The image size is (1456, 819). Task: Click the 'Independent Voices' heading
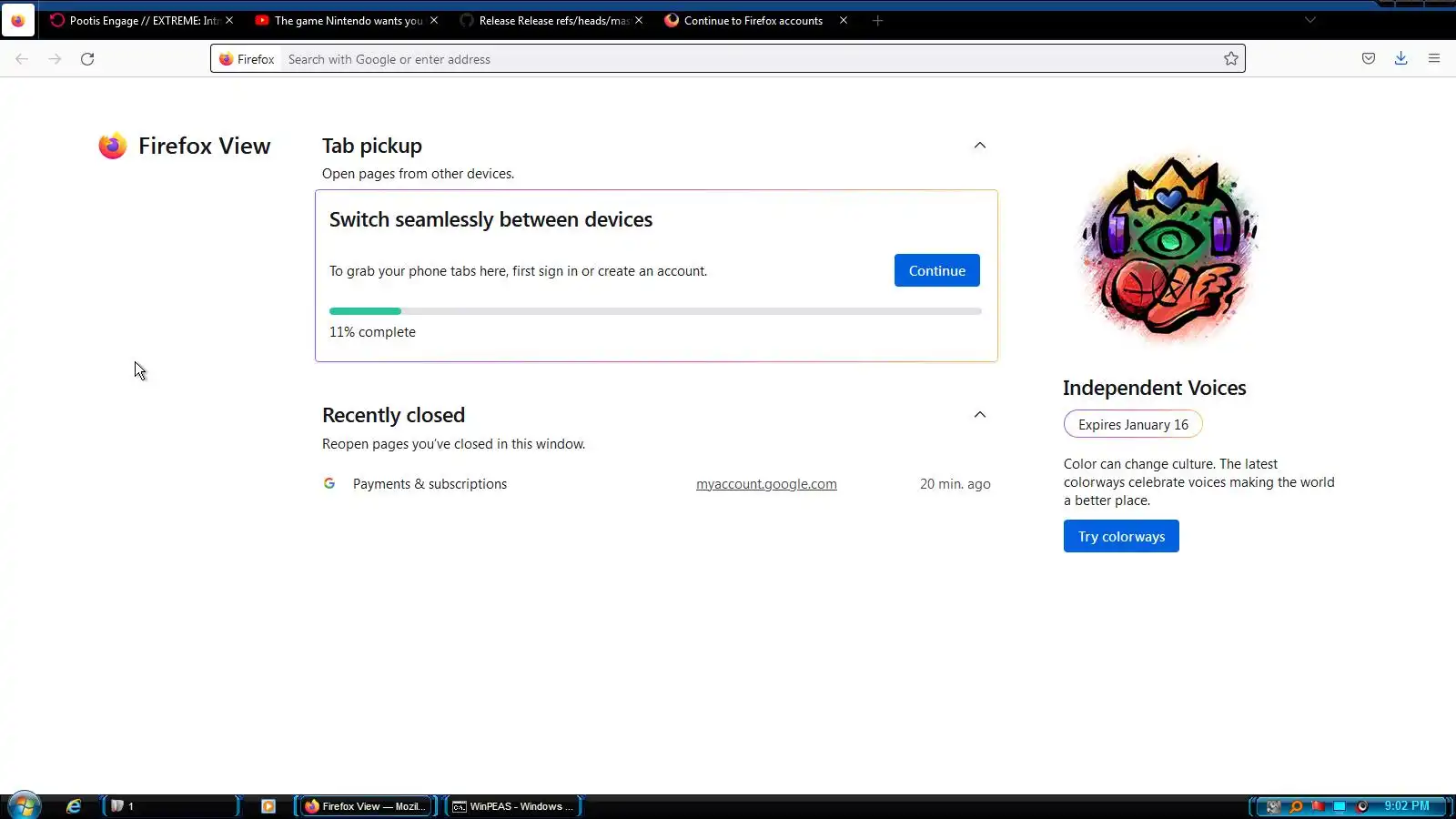[1155, 388]
